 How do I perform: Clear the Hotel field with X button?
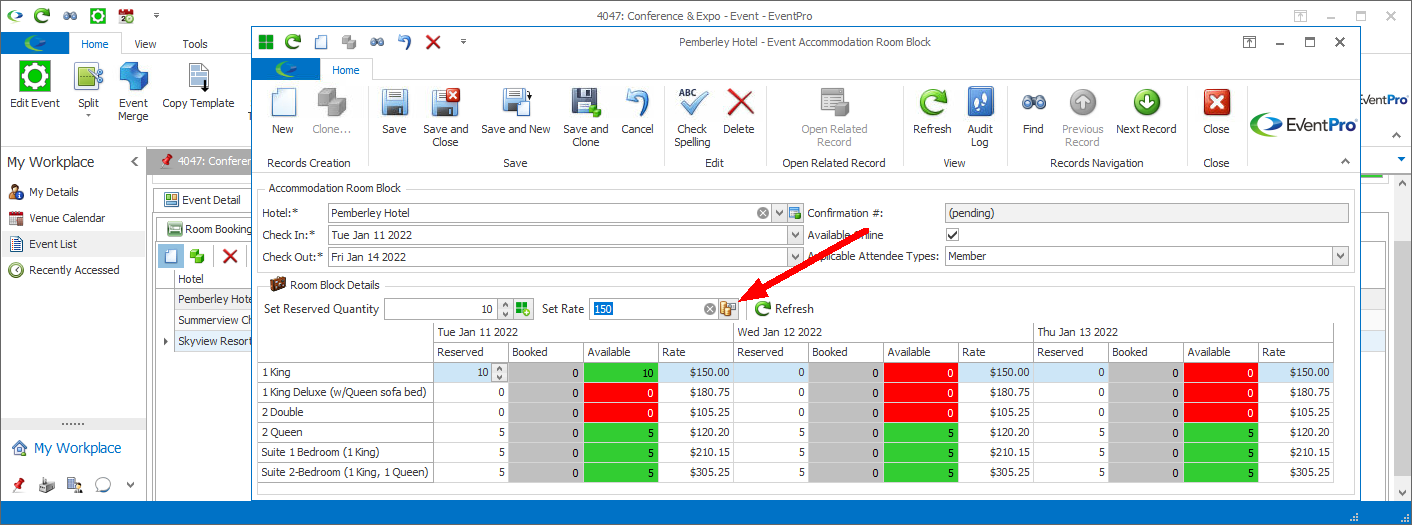point(763,213)
